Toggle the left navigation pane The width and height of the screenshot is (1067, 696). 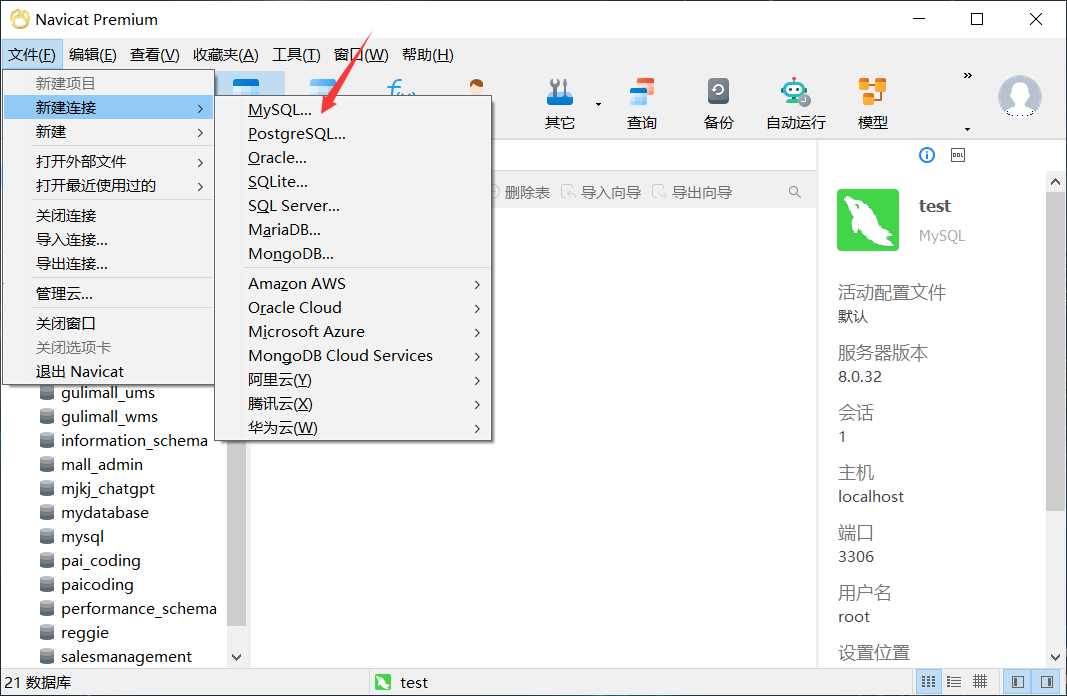1018,682
